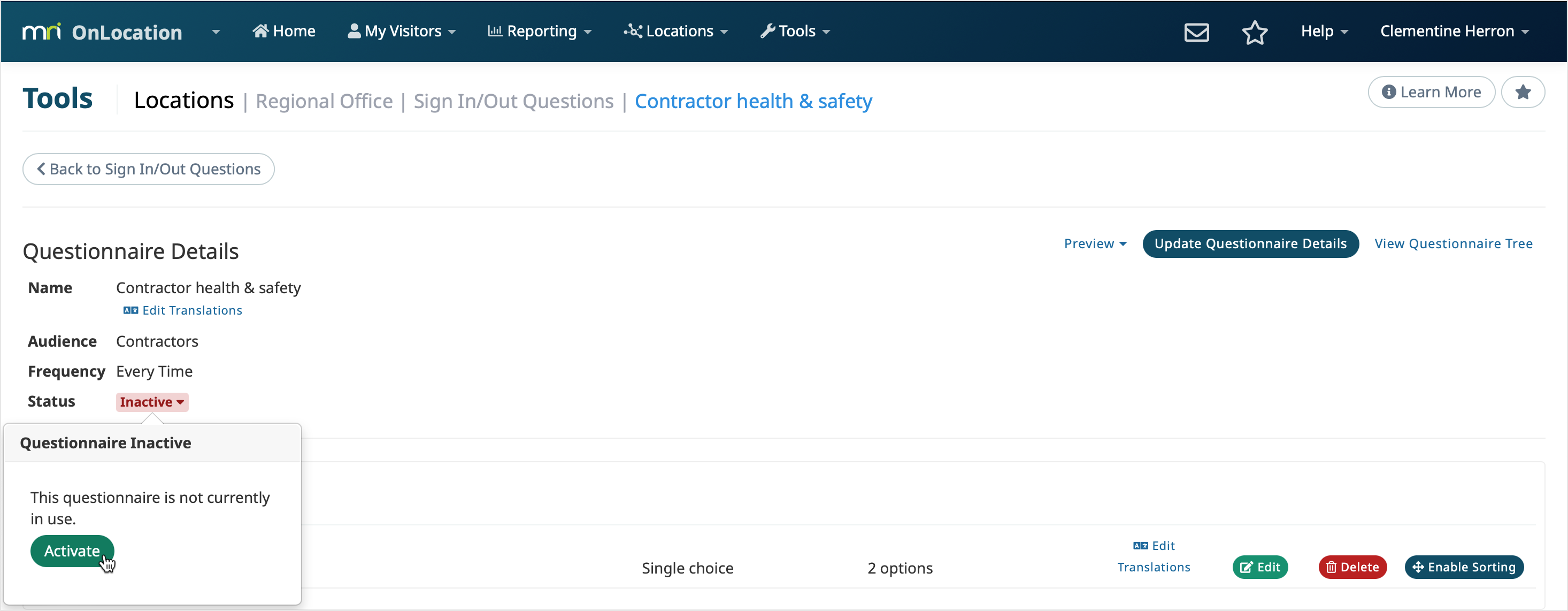The image size is (1568, 611).
Task: Expand the Help dropdown
Action: click(x=1324, y=31)
